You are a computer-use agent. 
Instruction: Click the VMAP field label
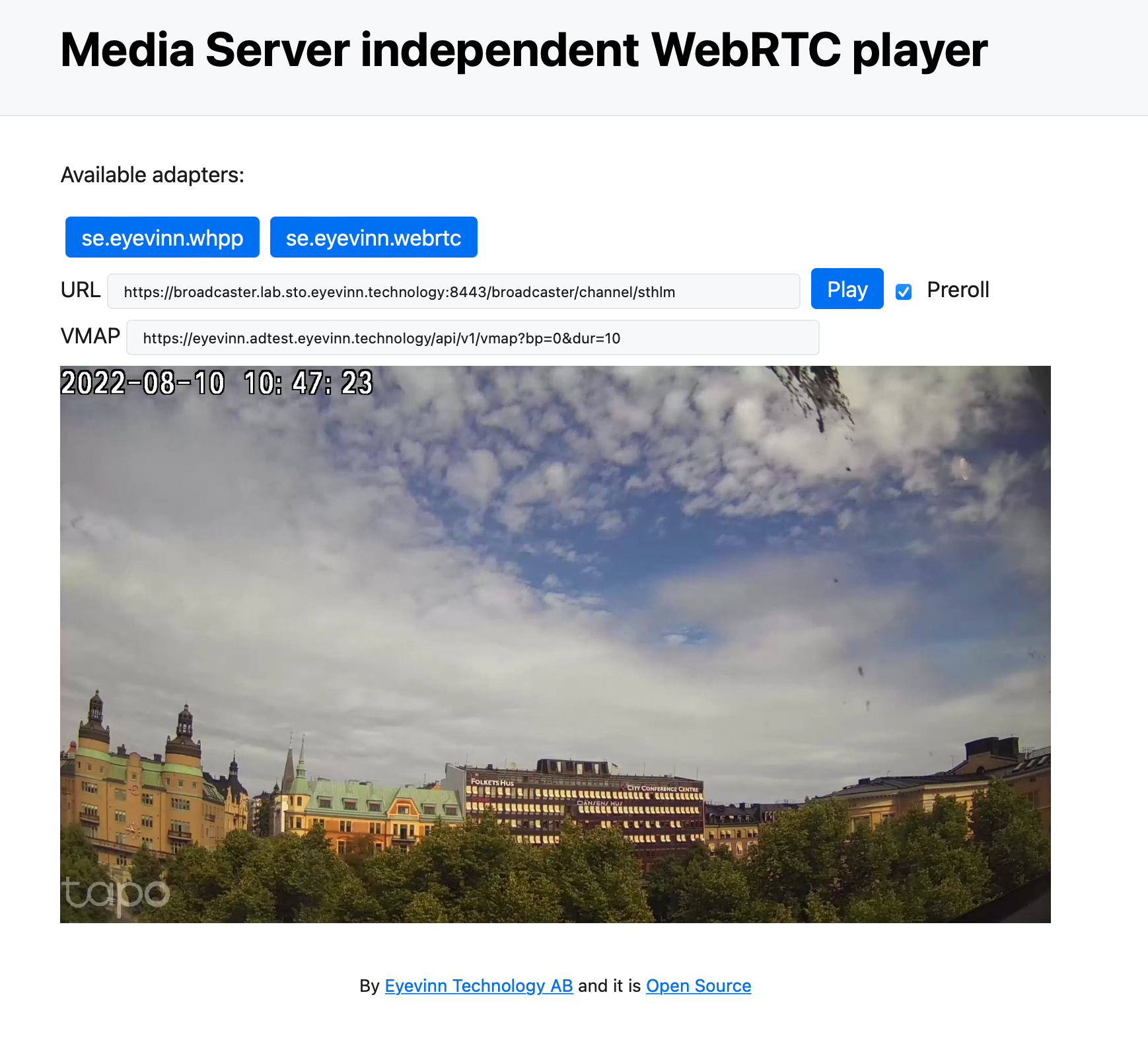90,336
